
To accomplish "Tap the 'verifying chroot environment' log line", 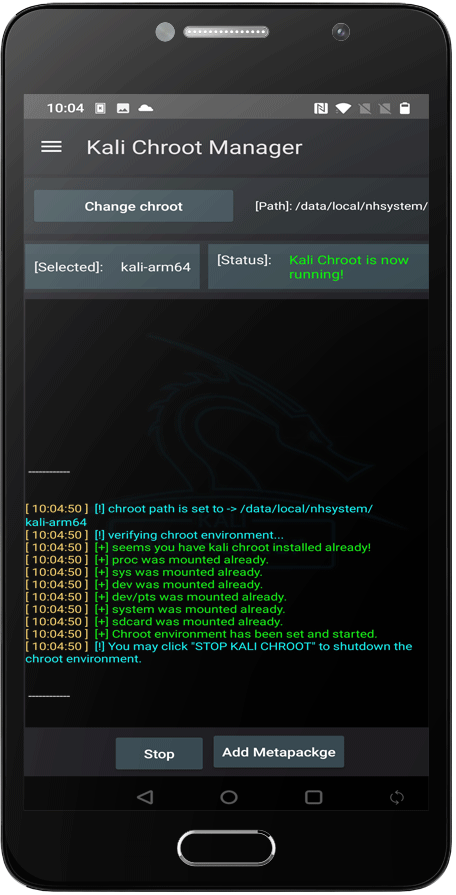I will pyautogui.click(x=195, y=535).
